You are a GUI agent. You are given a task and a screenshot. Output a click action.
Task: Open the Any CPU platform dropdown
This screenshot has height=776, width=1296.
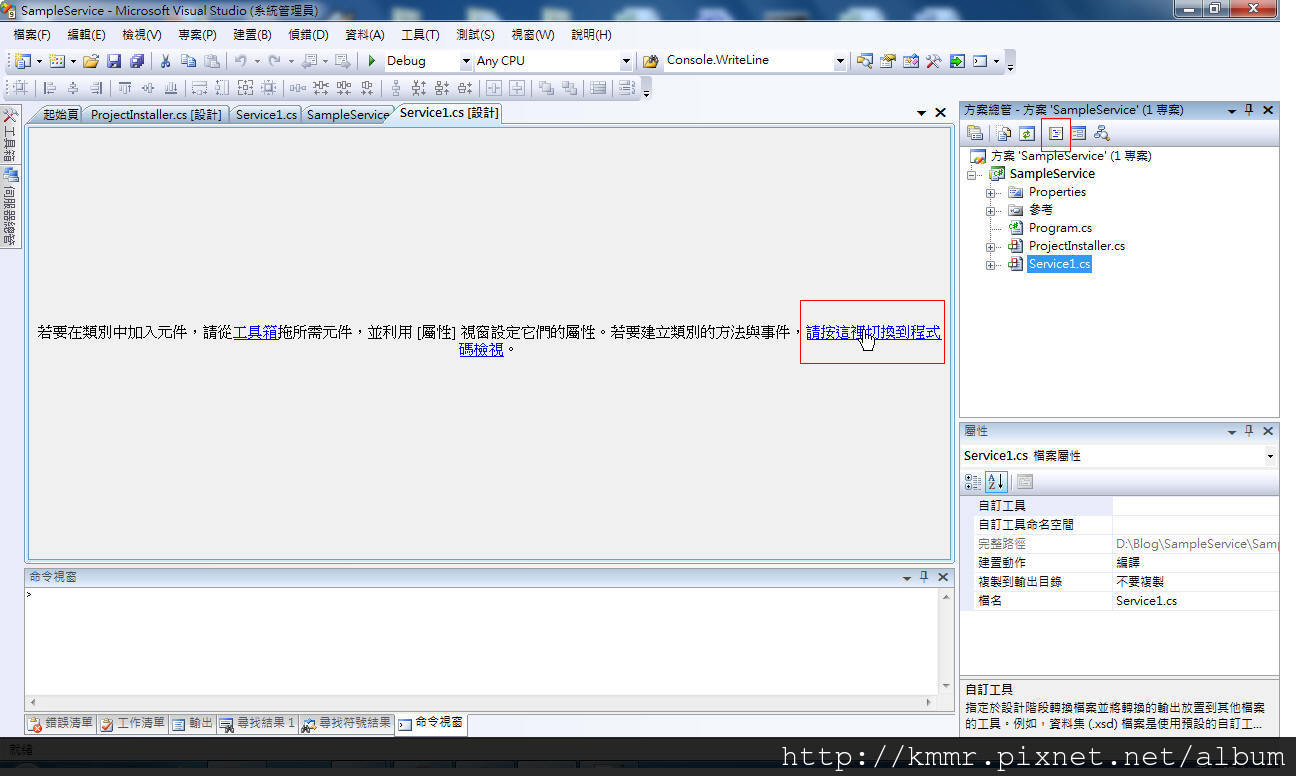627,61
